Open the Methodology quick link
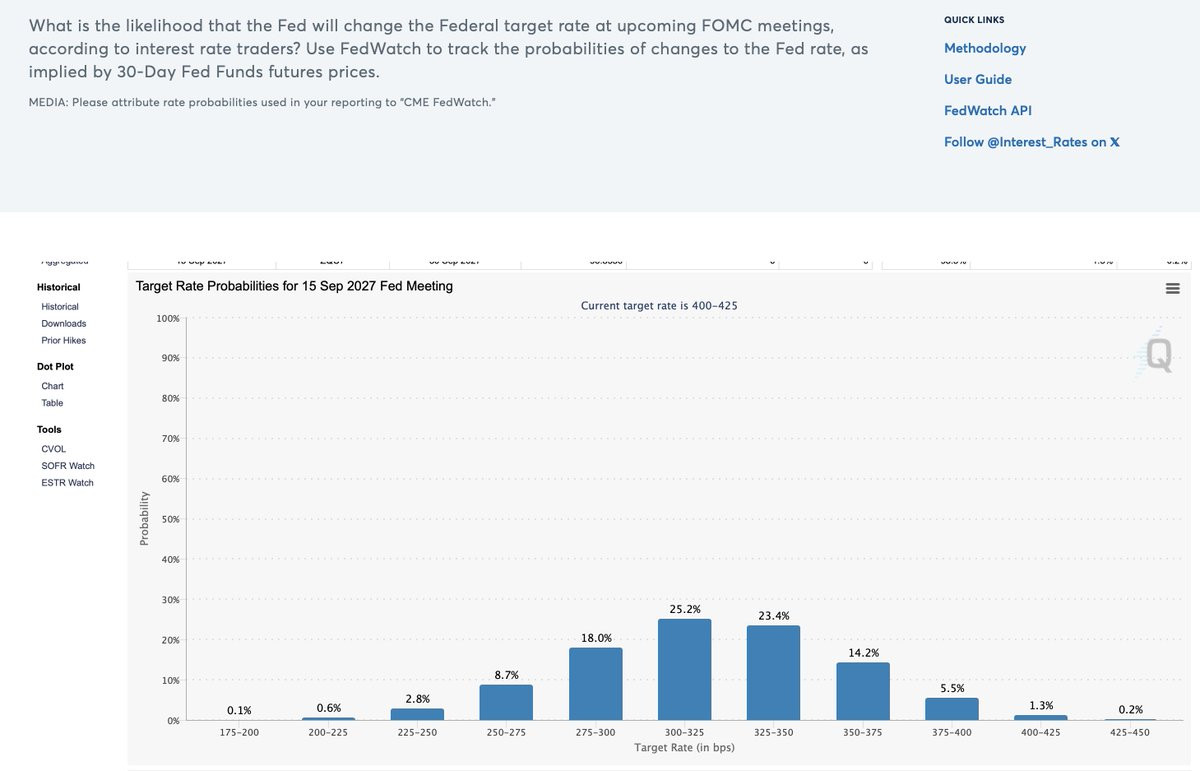 985,48
